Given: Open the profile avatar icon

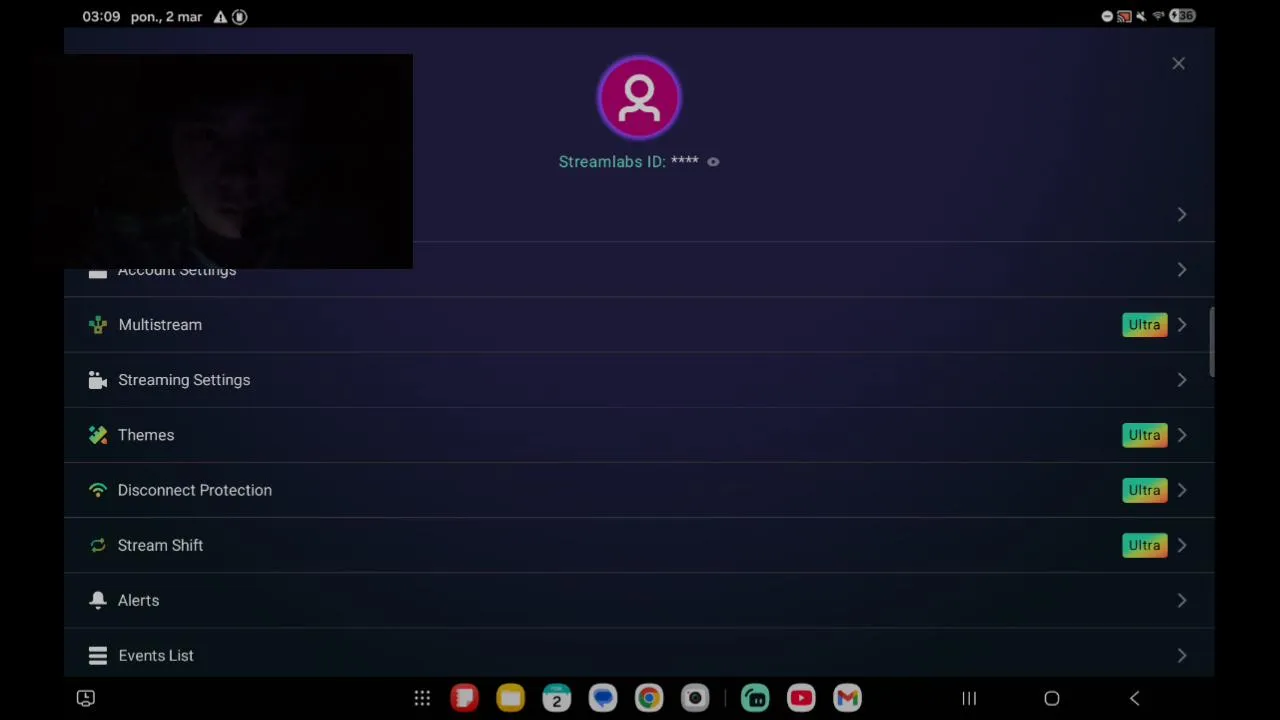Looking at the screenshot, I should tap(639, 98).
